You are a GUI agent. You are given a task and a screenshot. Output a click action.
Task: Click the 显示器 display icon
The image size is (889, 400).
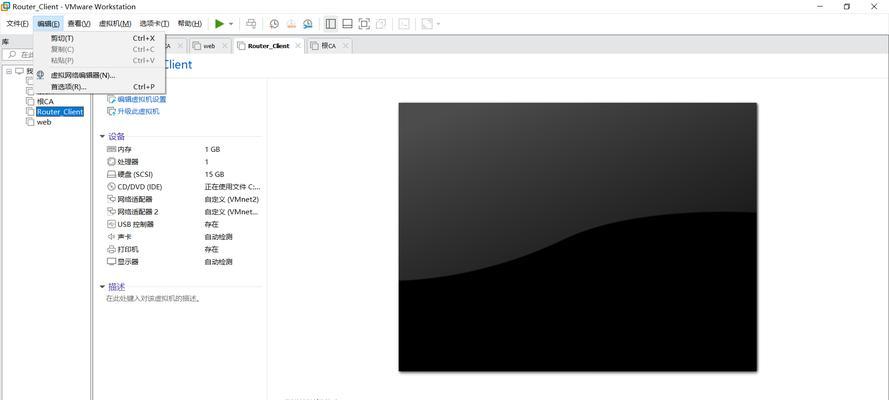click(111, 262)
